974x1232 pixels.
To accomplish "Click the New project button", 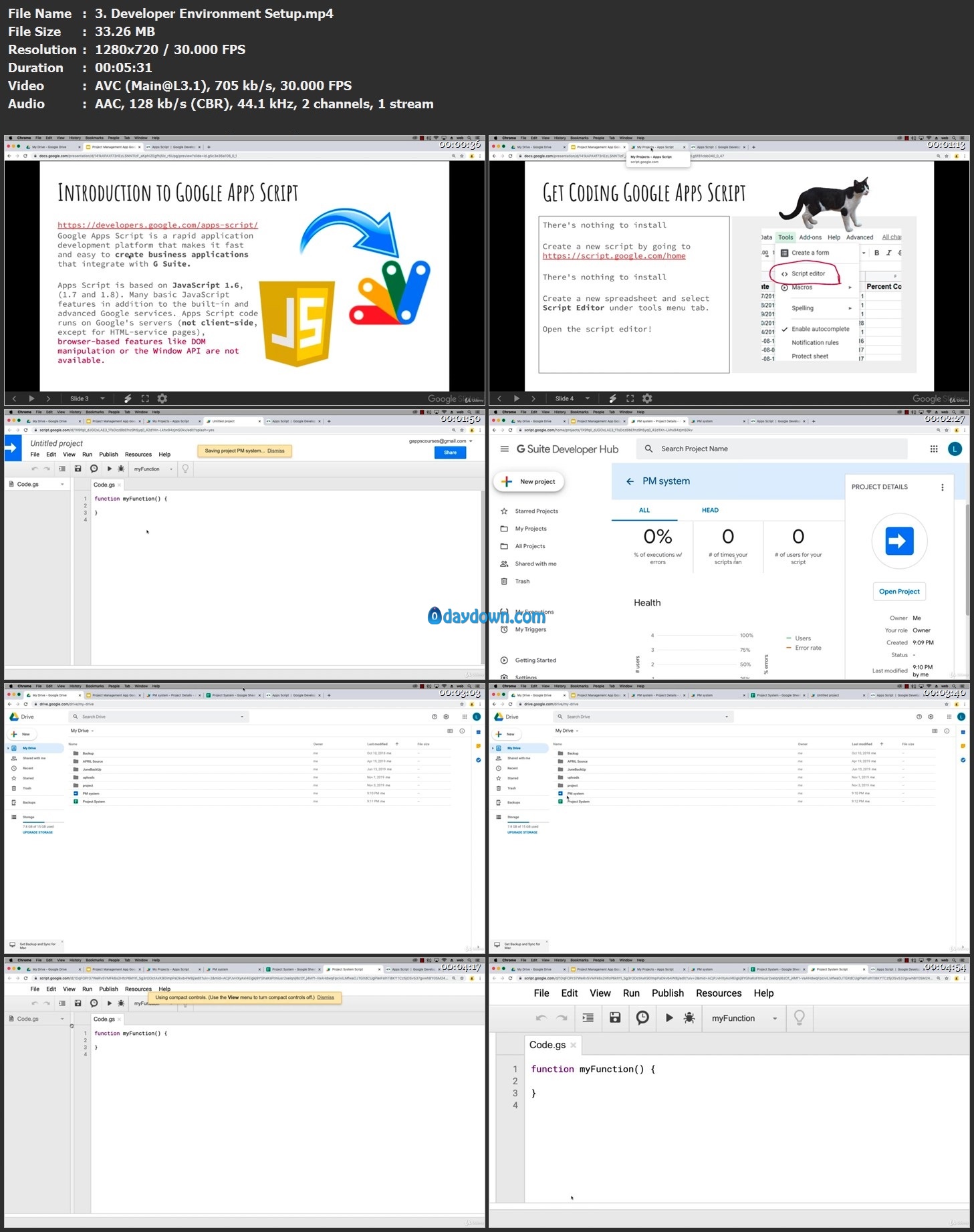I will [x=529, y=481].
